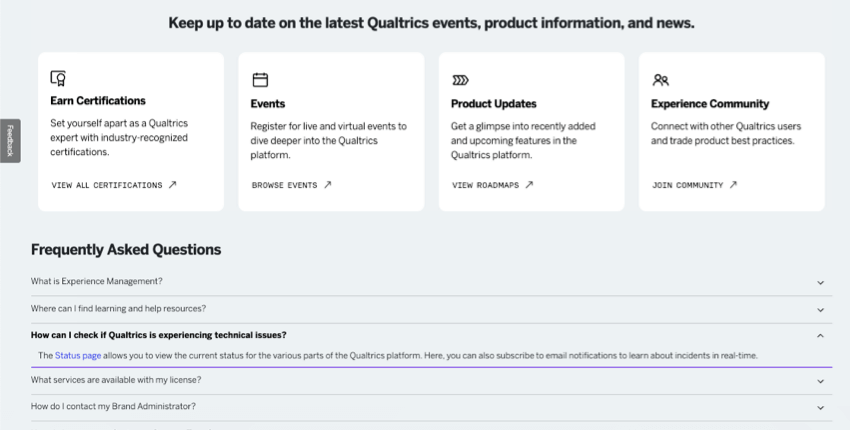Follow the Browse Events link
Screen dimensions: 850x430
(x=284, y=185)
